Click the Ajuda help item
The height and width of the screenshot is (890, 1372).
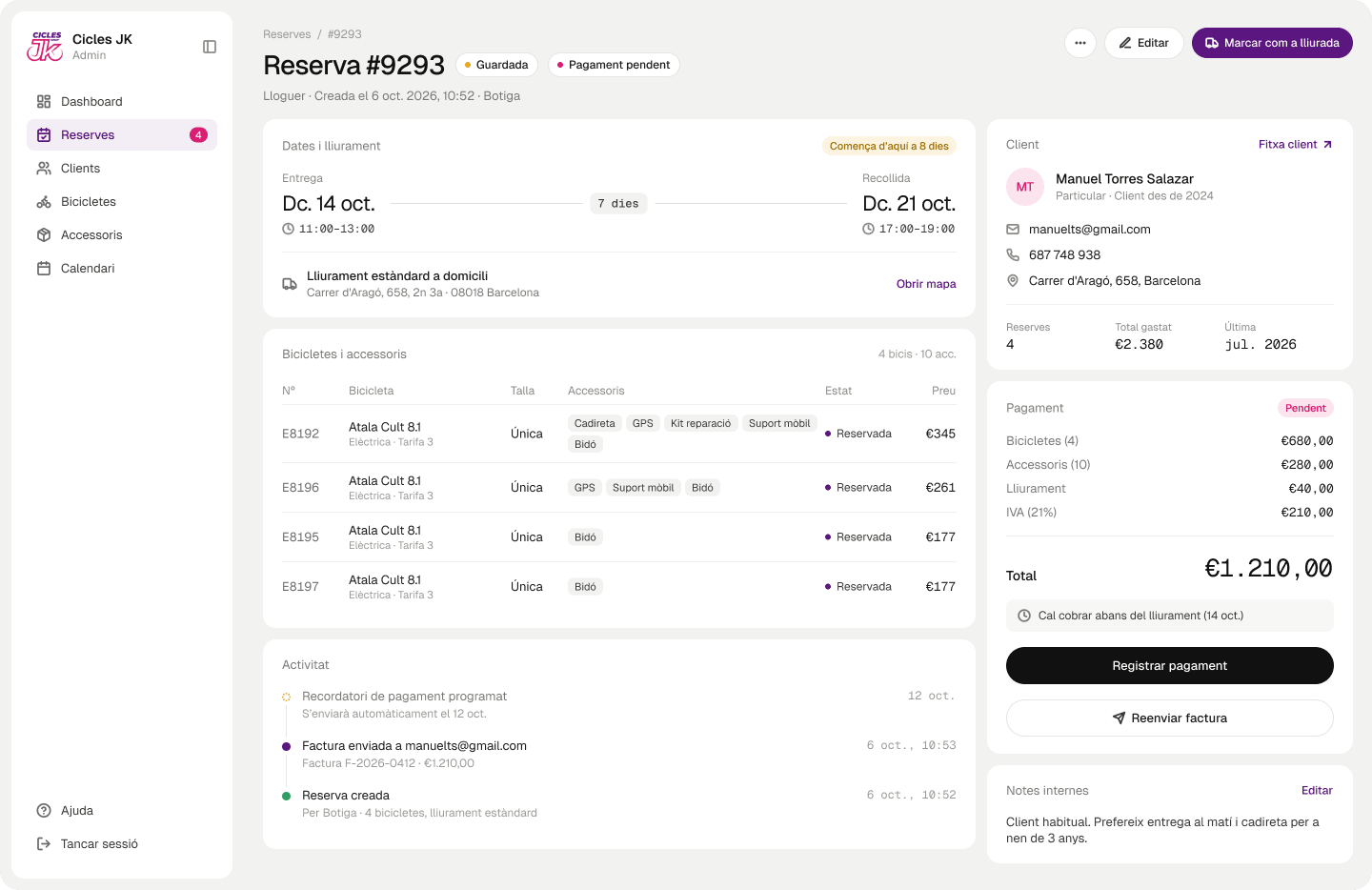(x=122, y=811)
